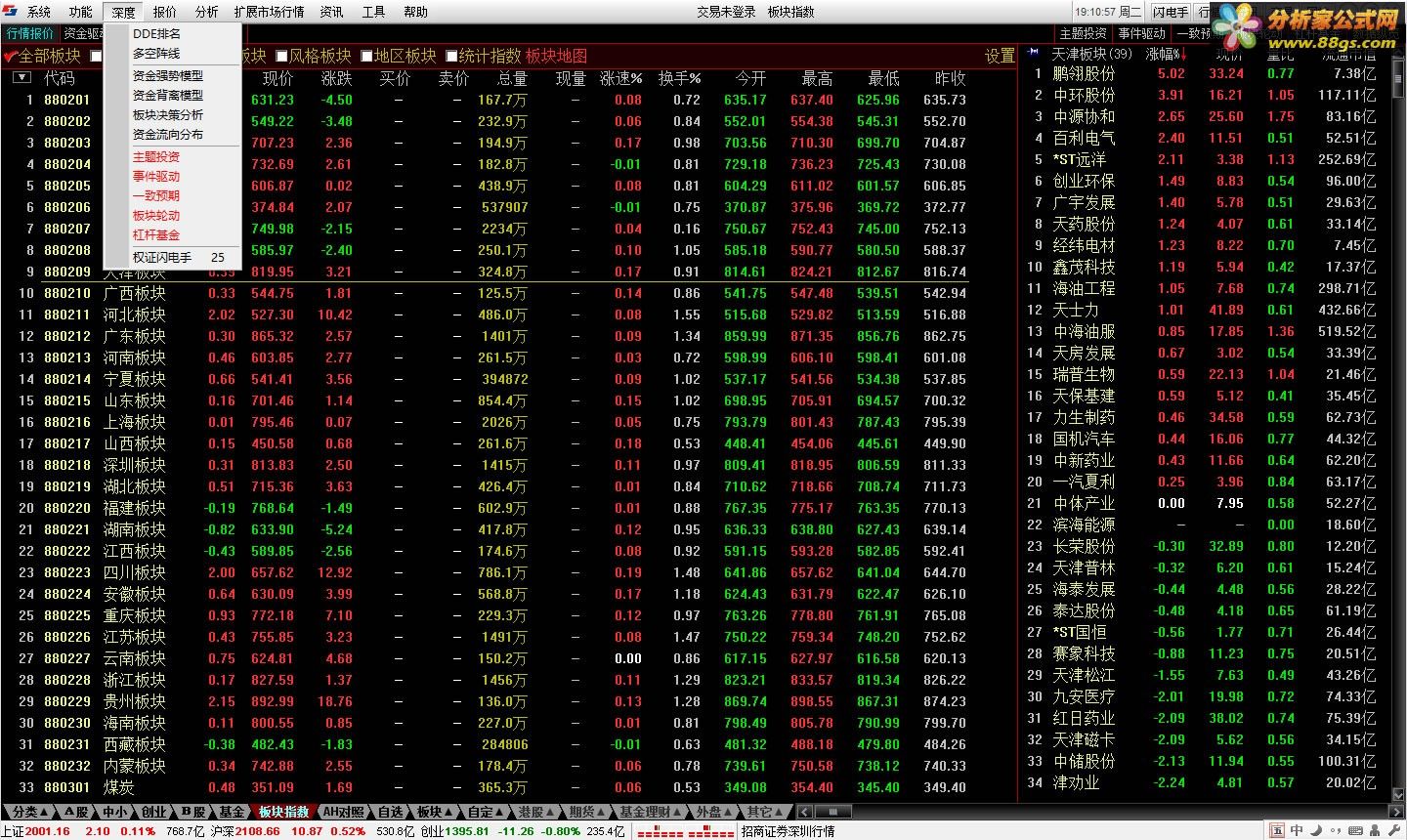Click the 闪电手 button in title bar

pyautogui.click(x=1171, y=12)
